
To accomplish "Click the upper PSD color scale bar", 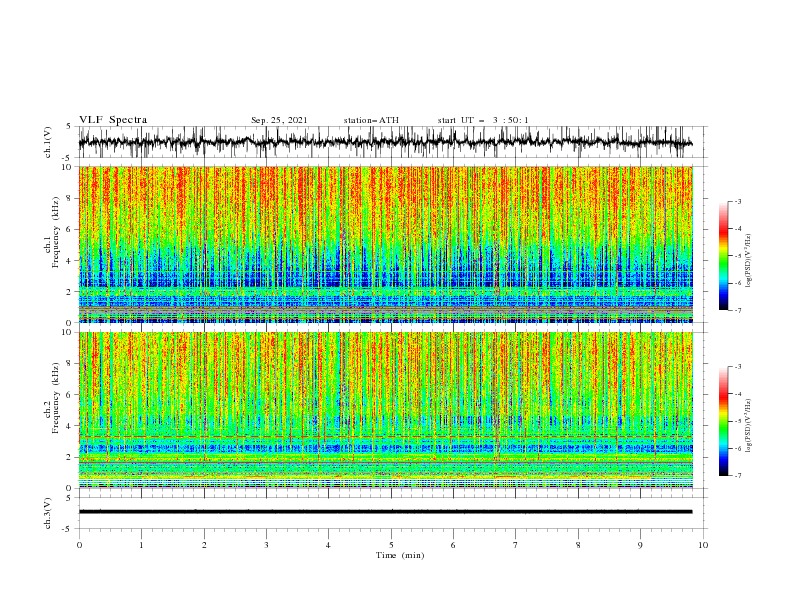I will [723, 256].
